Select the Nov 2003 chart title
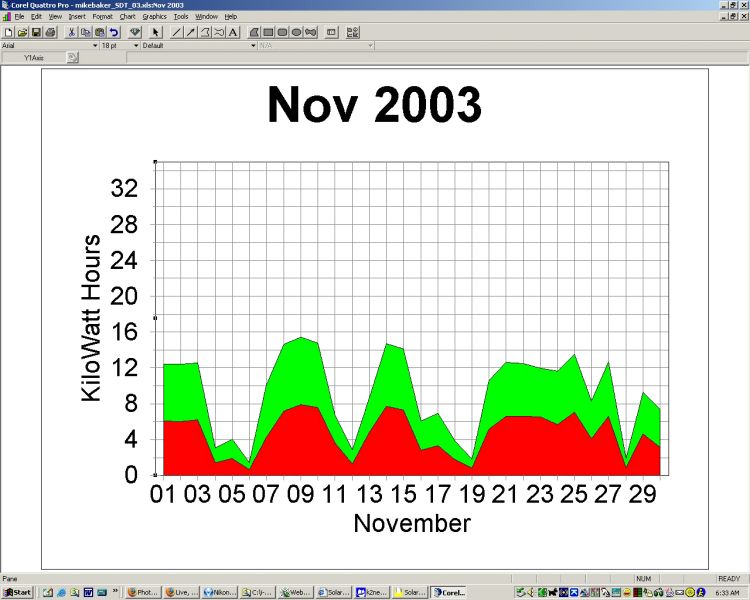Image resolution: width=750 pixels, height=600 pixels. coord(374,106)
